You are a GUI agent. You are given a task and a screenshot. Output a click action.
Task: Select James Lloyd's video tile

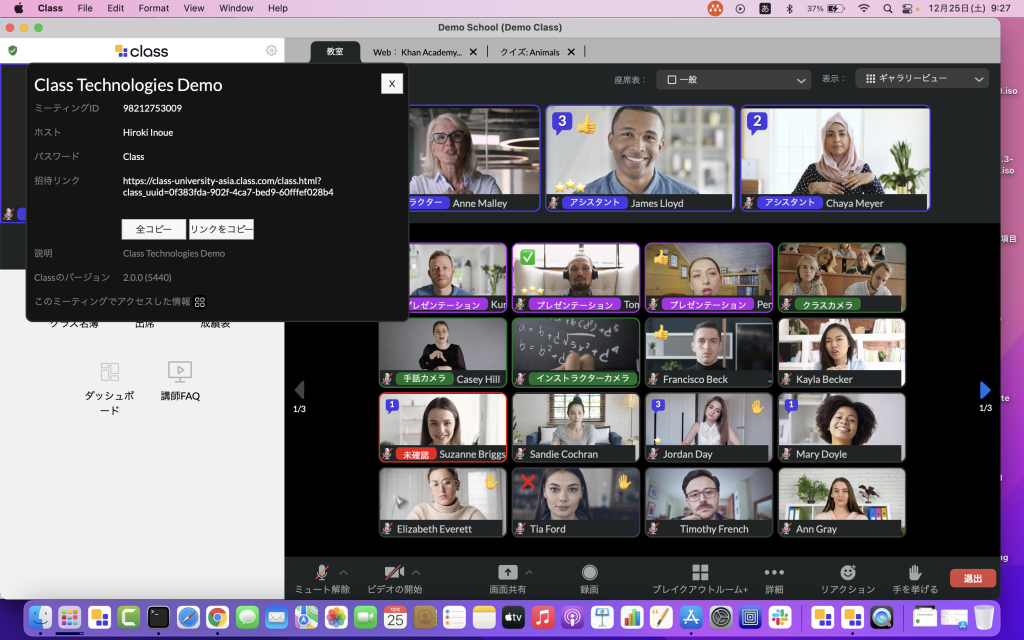click(x=640, y=159)
